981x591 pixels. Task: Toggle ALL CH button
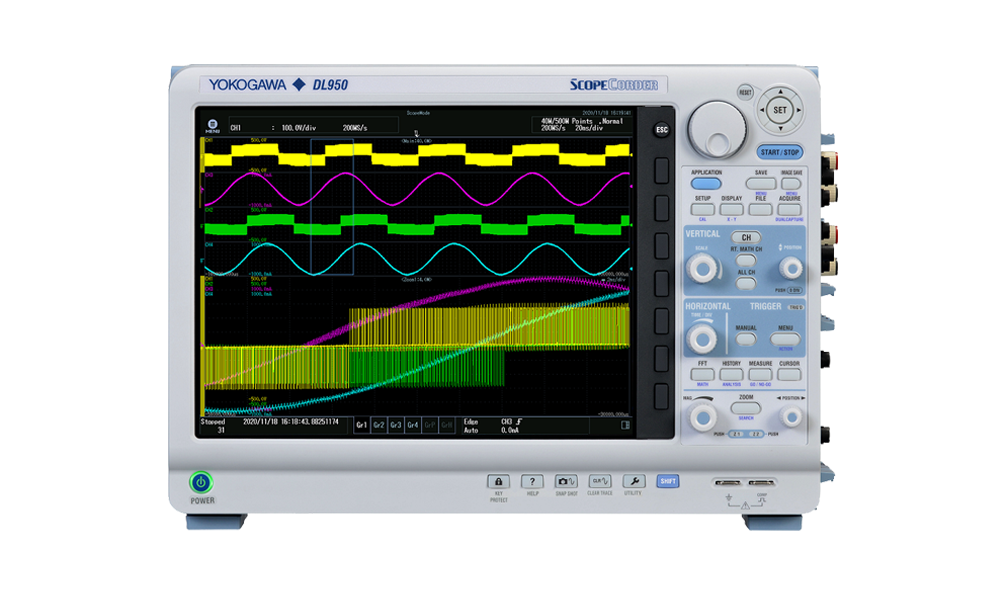click(745, 283)
